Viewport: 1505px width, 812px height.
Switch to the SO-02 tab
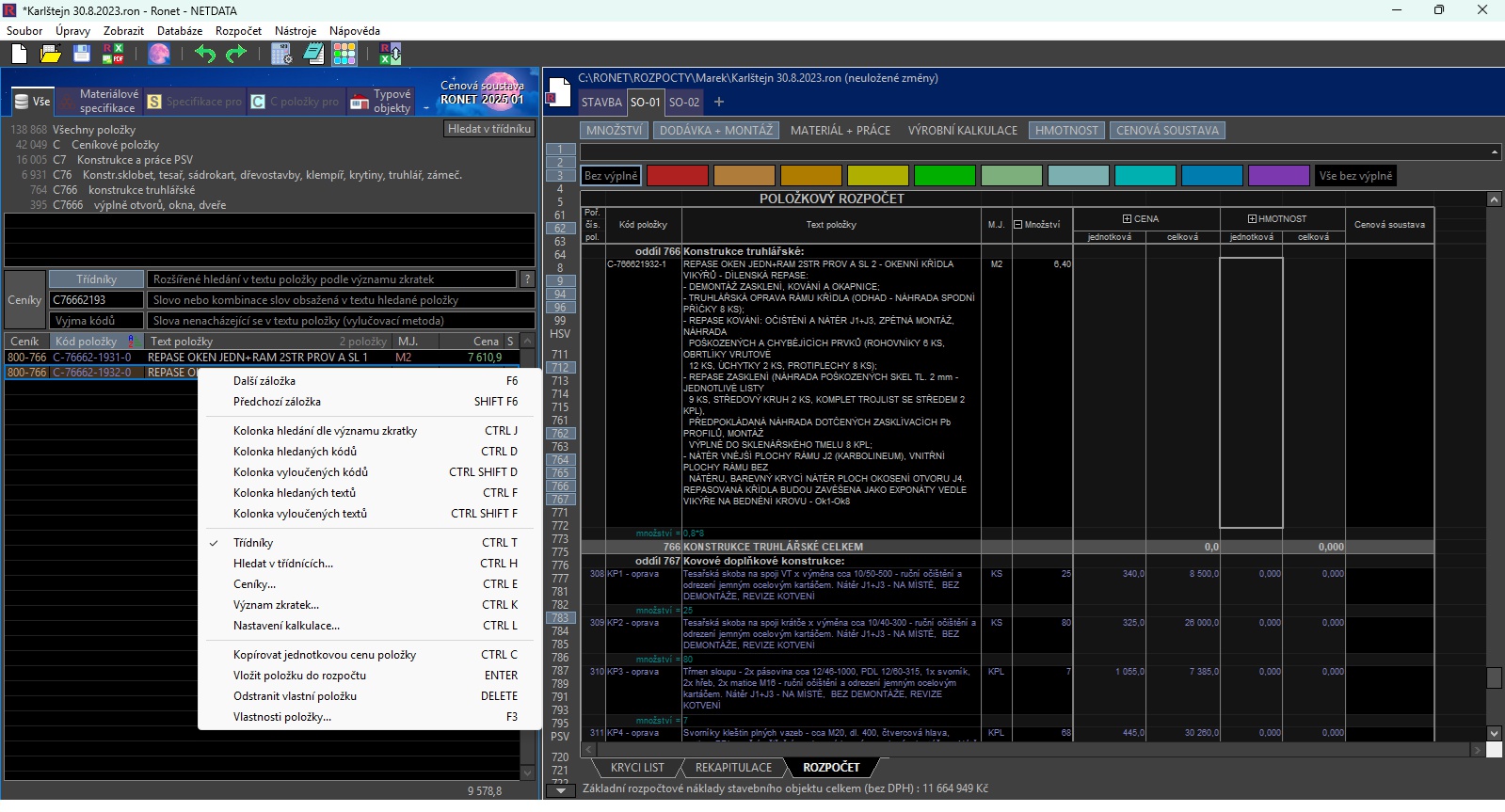(684, 103)
